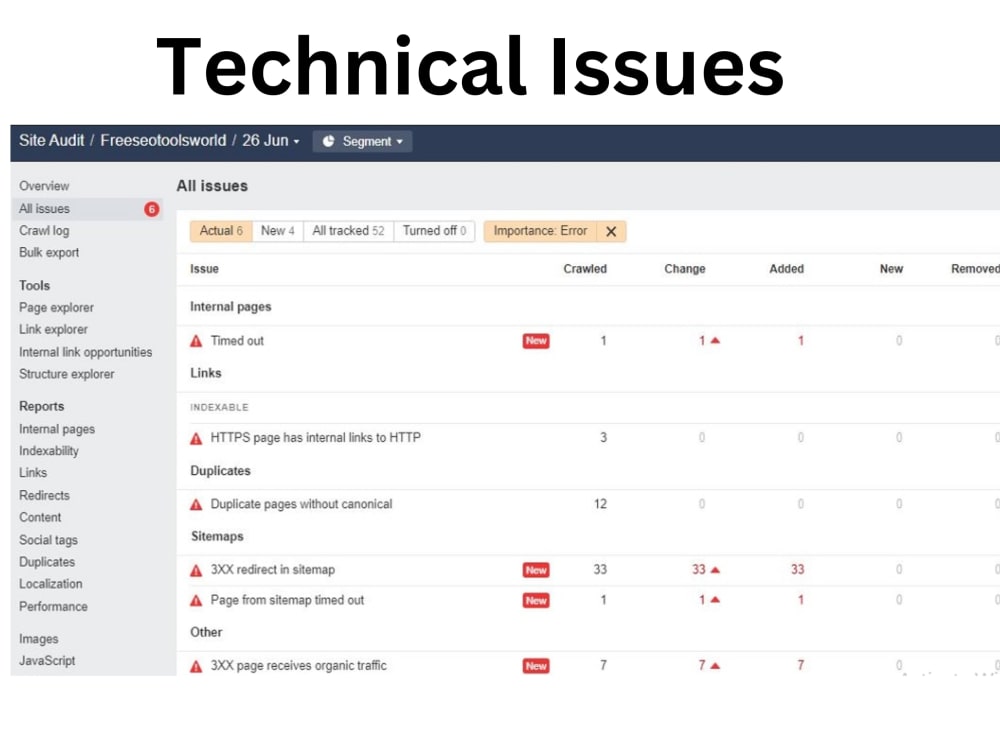Open the Timed out issue

tap(237, 341)
